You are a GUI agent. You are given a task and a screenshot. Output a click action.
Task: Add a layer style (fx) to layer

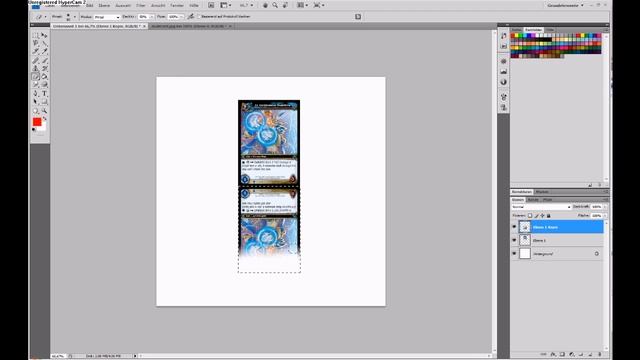point(553,354)
